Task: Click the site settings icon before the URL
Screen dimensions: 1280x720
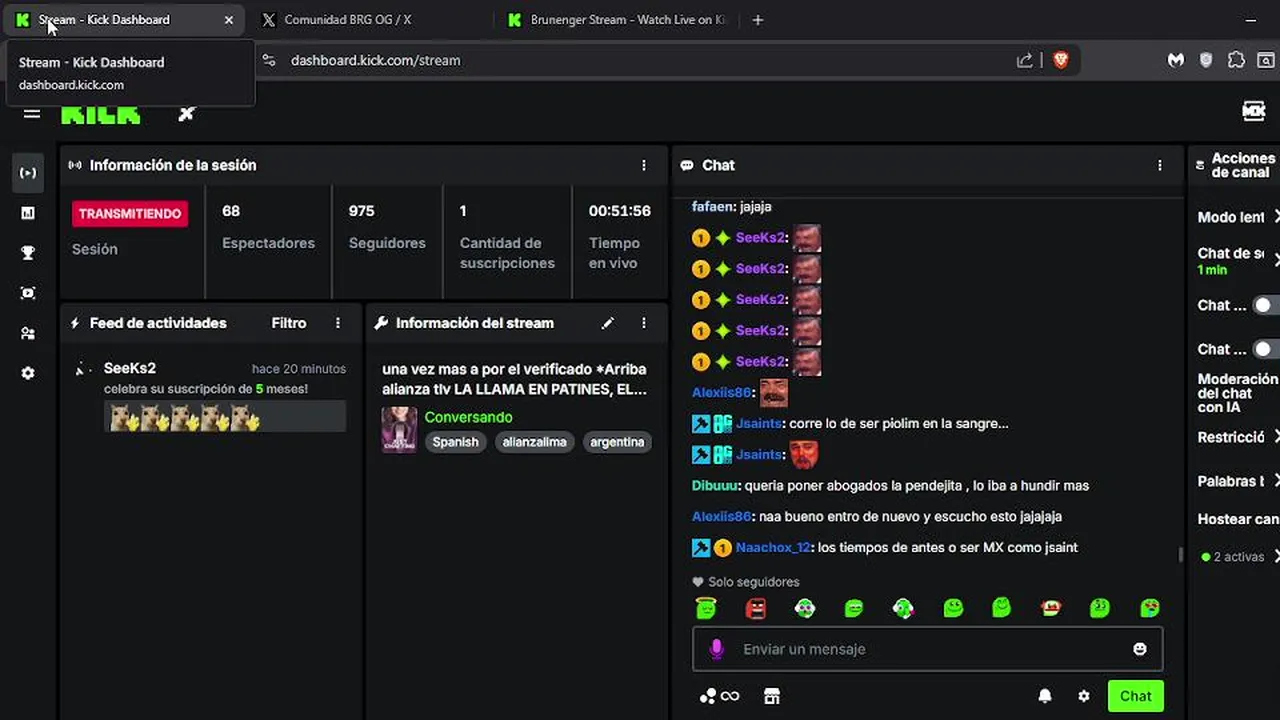Action: [268, 60]
